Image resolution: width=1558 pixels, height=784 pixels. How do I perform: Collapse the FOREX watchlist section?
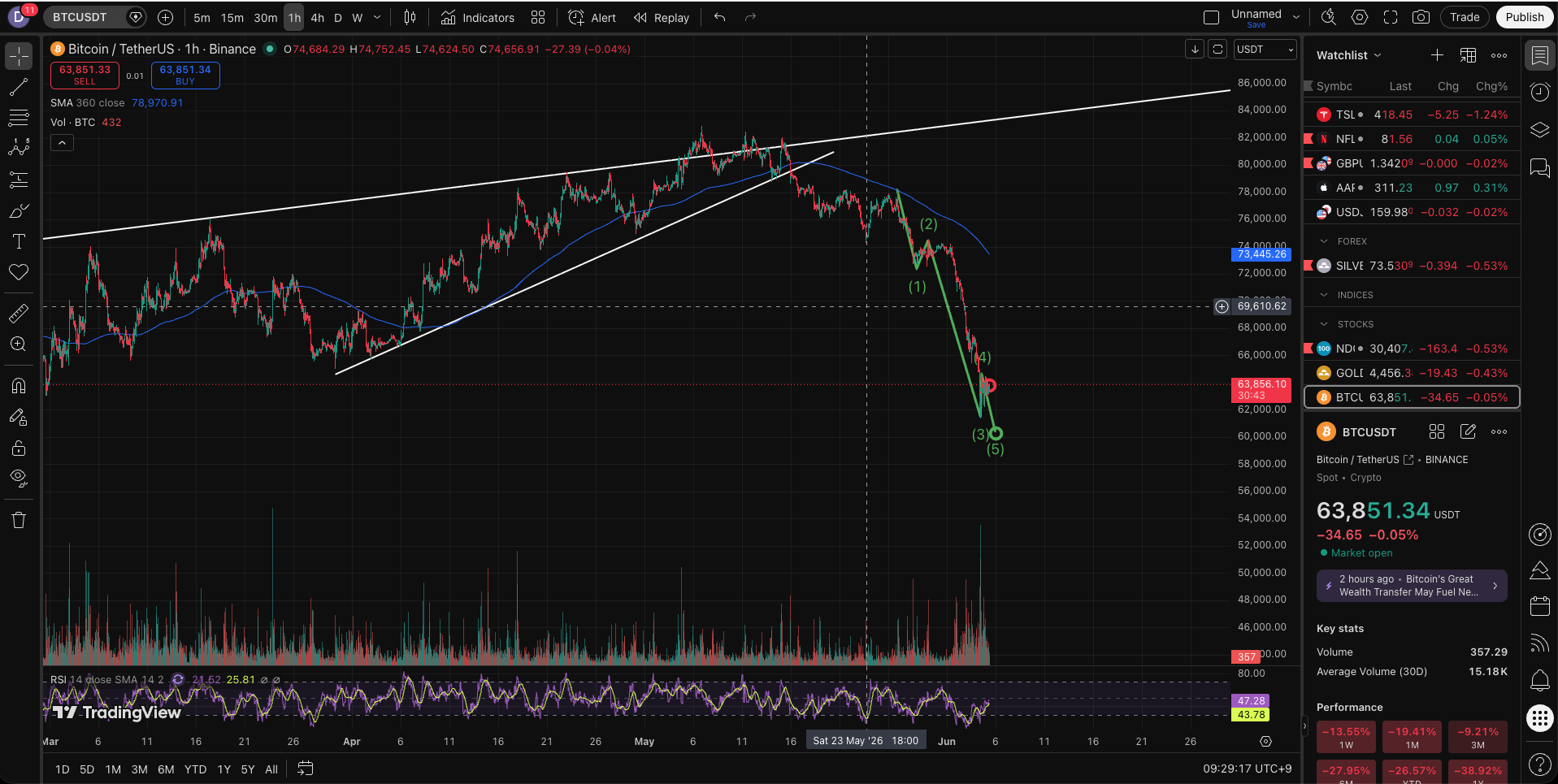pyautogui.click(x=1324, y=241)
